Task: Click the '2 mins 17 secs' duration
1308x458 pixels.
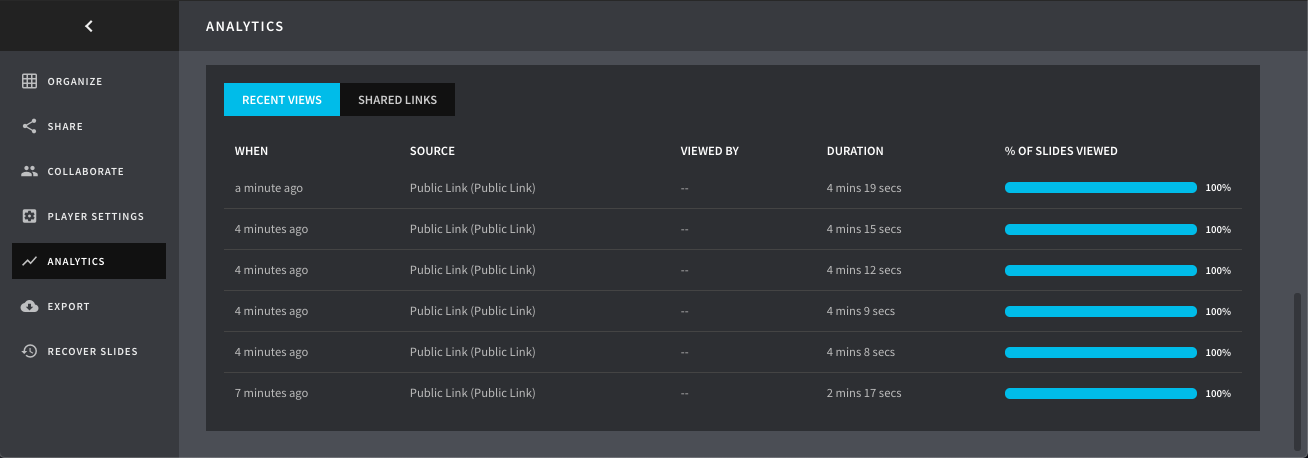Action: click(x=864, y=393)
